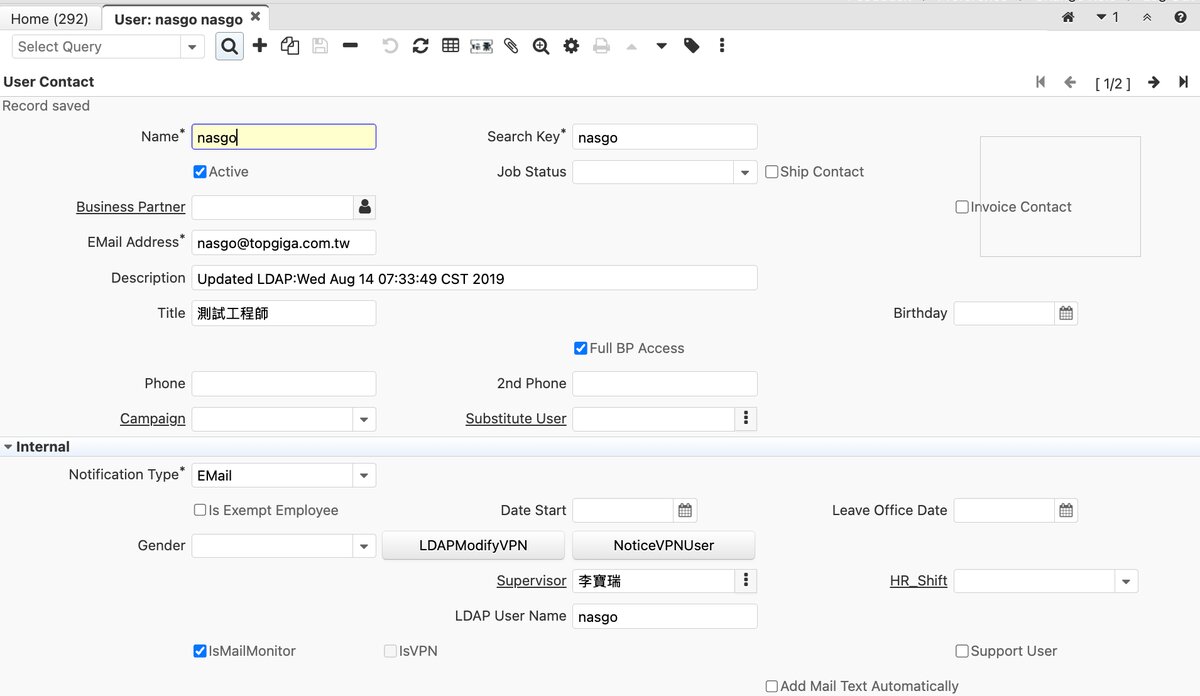Open the open-windows dropdown showing 1

pyautogui.click(x=1108, y=17)
